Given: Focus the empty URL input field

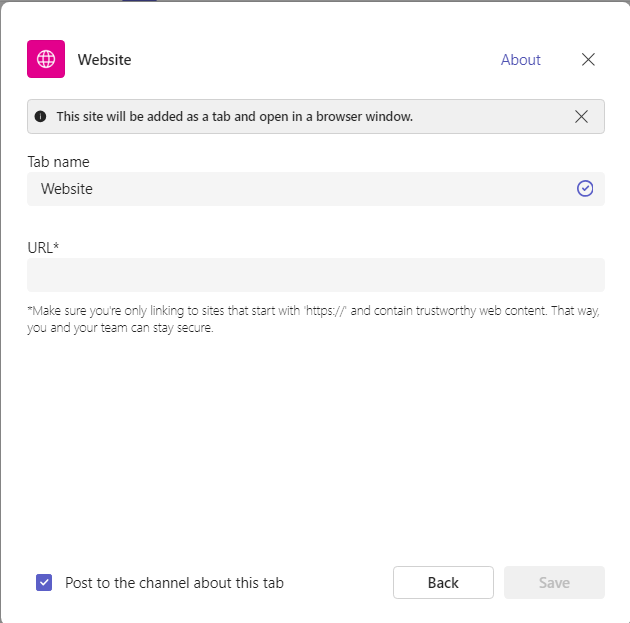Looking at the screenshot, I should (316, 275).
